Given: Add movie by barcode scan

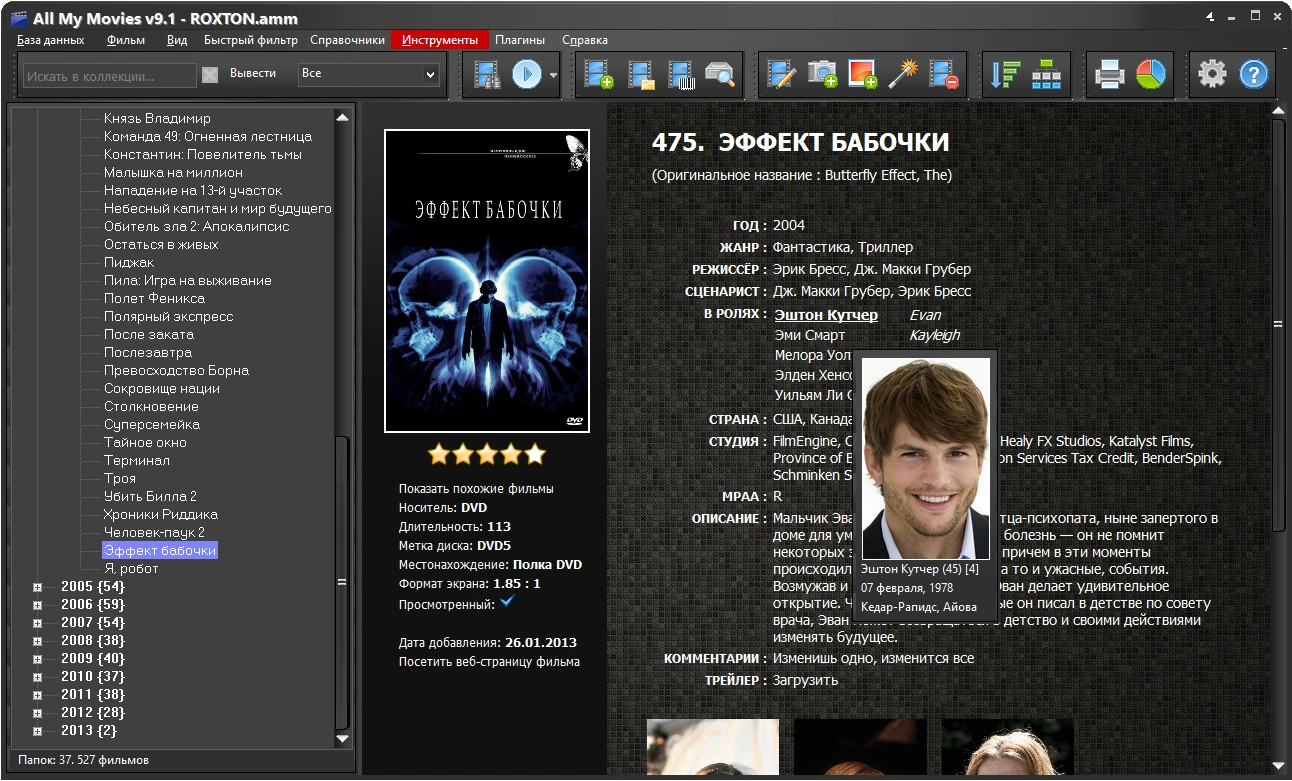Looking at the screenshot, I should coord(680,75).
